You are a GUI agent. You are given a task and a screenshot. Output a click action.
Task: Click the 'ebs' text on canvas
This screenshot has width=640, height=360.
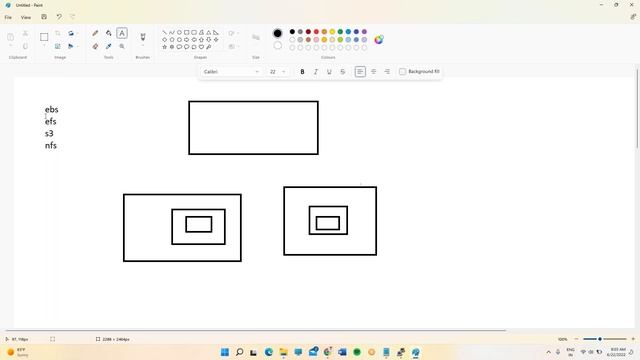(51, 109)
